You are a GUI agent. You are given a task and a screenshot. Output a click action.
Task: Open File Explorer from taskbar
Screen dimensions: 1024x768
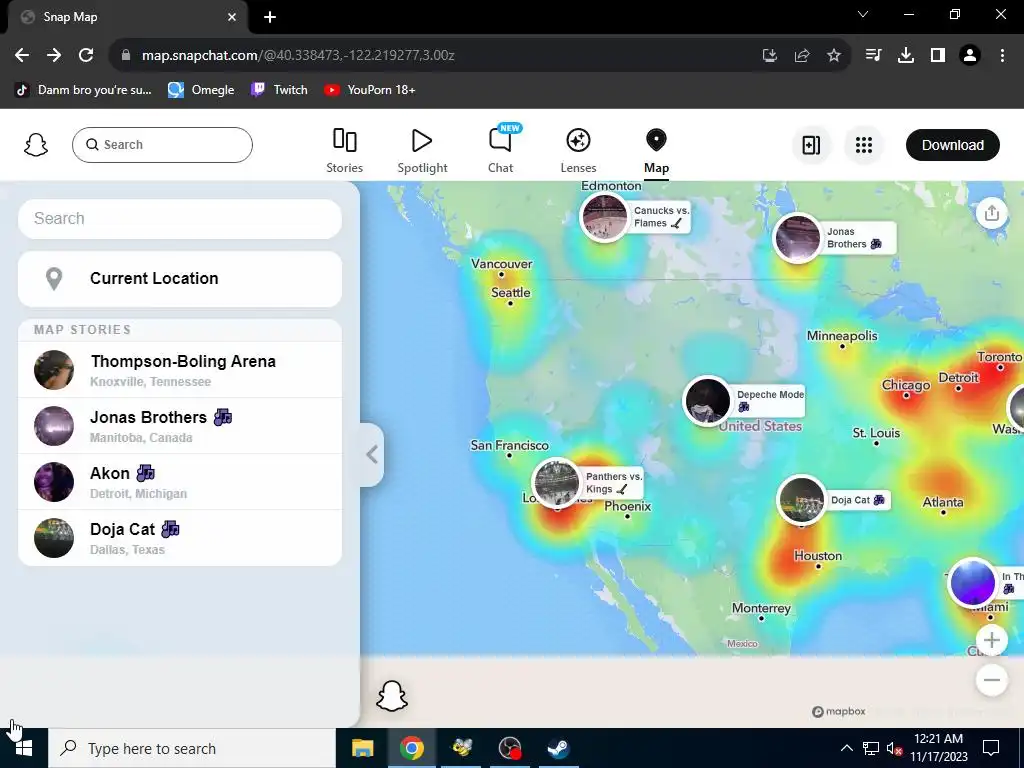pyautogui.click(x=362, y=748)
